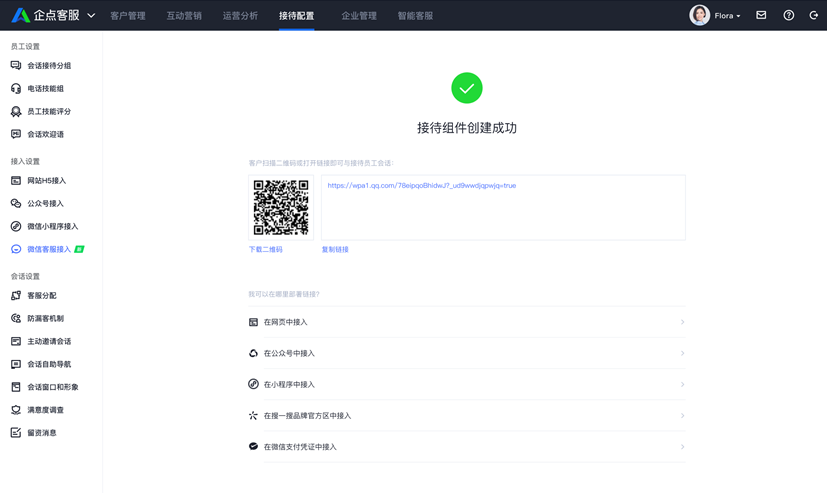The image size is (827, 493).
Task: Click the logout icon at top right
Action: click(814, 16)
